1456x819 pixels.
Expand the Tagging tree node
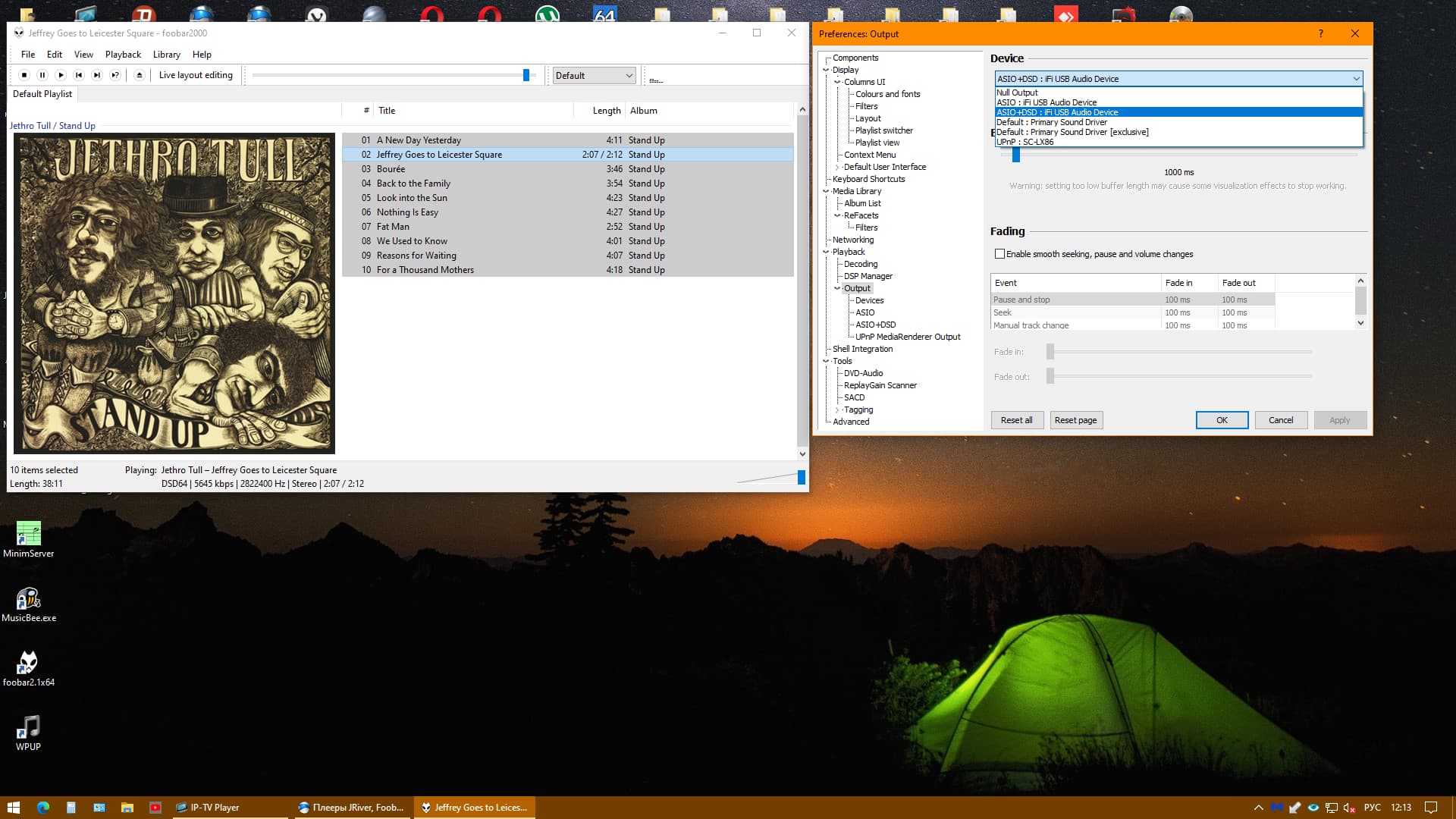(837, 409)
